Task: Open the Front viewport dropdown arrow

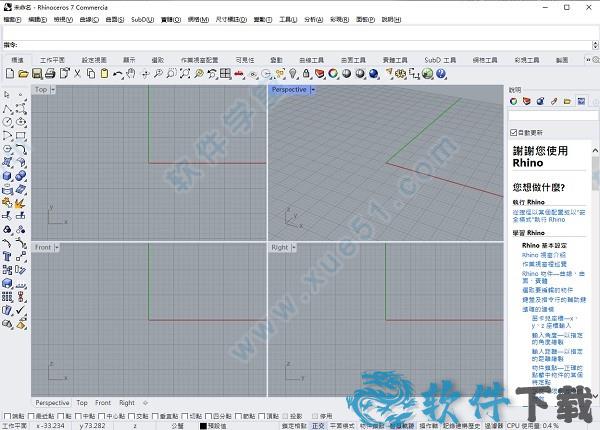Action: [59, 247]
